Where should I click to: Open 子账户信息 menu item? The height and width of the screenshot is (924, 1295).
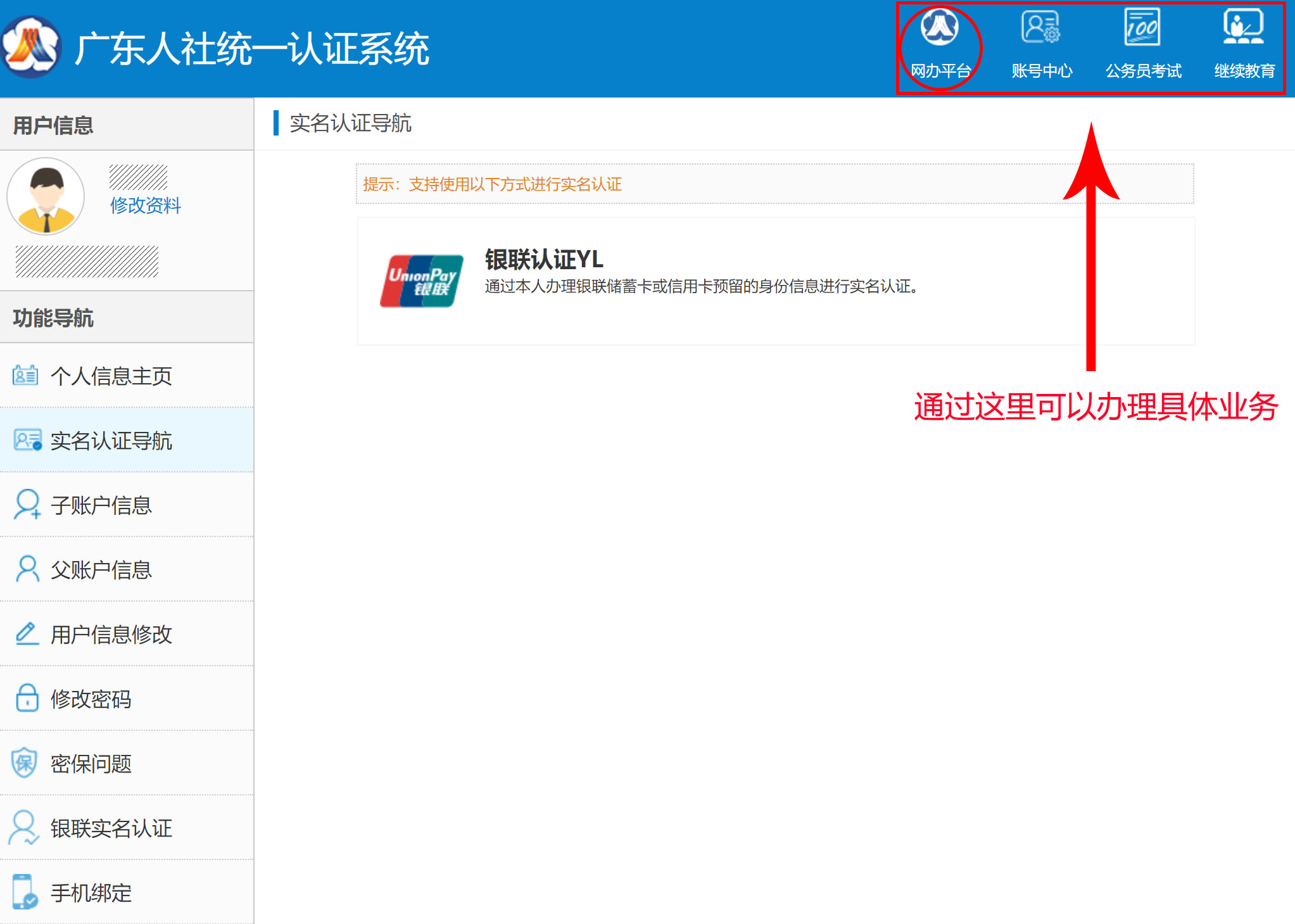[x=101, y=505]
